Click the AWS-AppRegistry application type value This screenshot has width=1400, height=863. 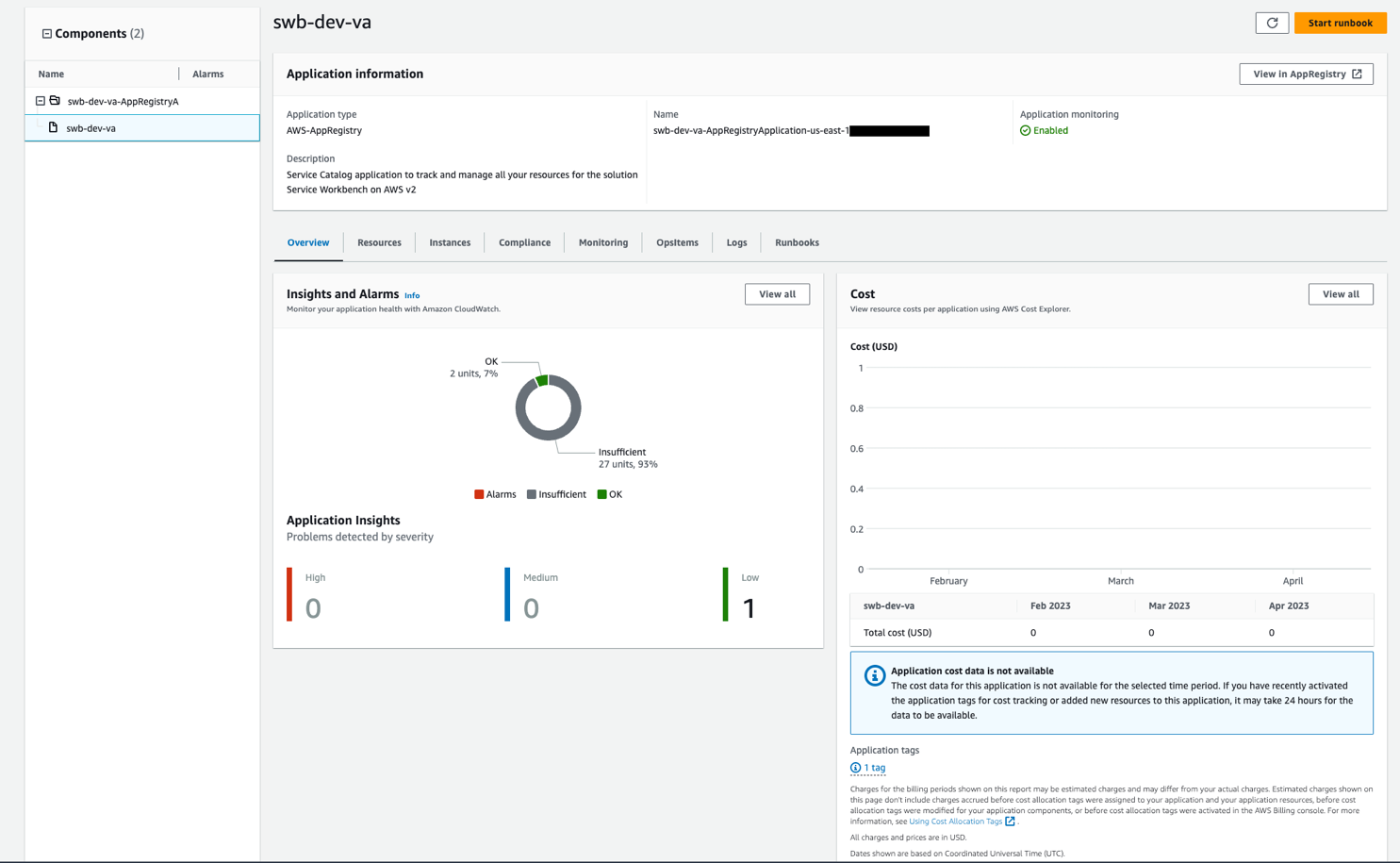point(324,131)
